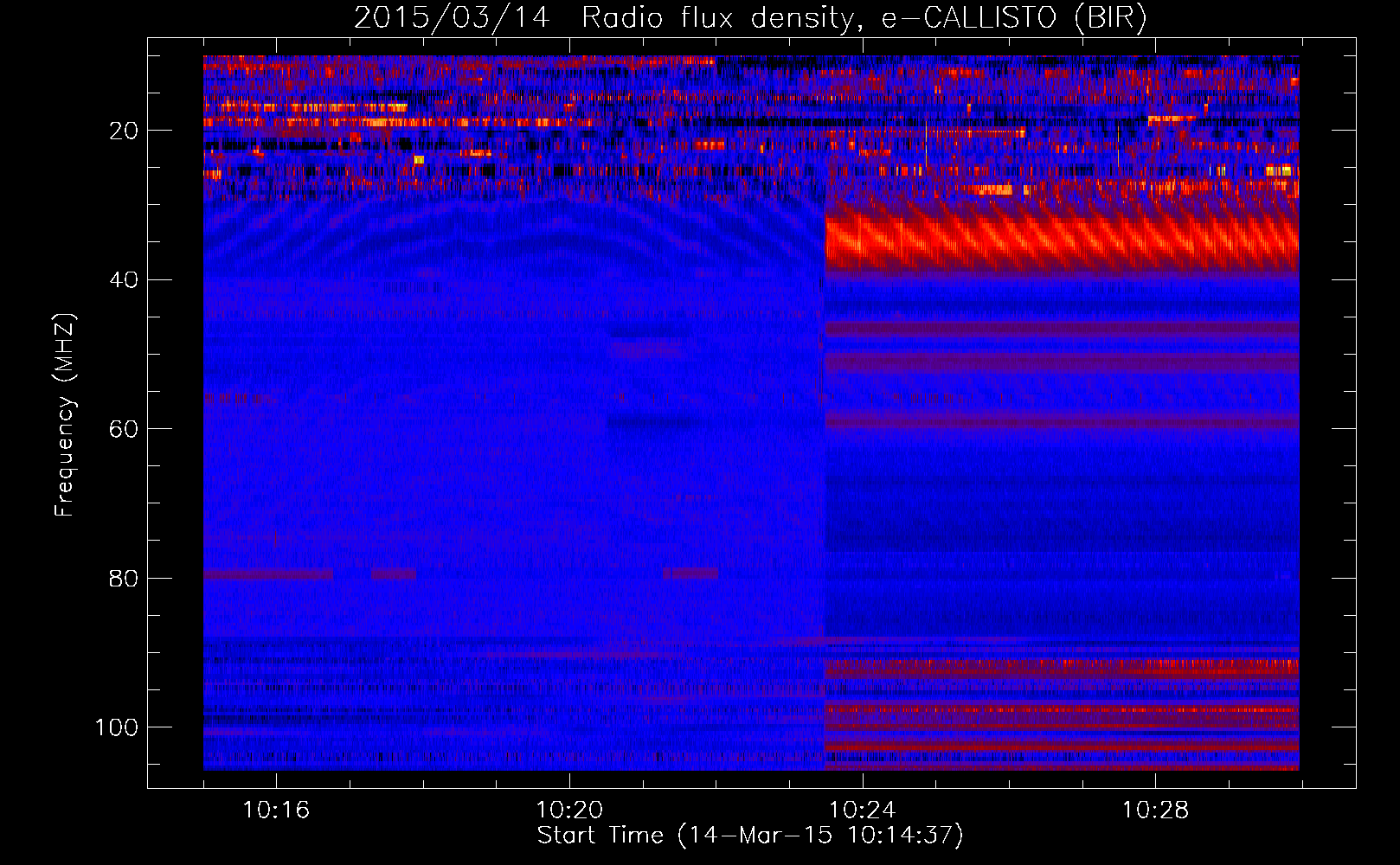This screenshot has width=1400, height=865.
Task: Click the '10:28' time tick label
Action: point(1156,811)
